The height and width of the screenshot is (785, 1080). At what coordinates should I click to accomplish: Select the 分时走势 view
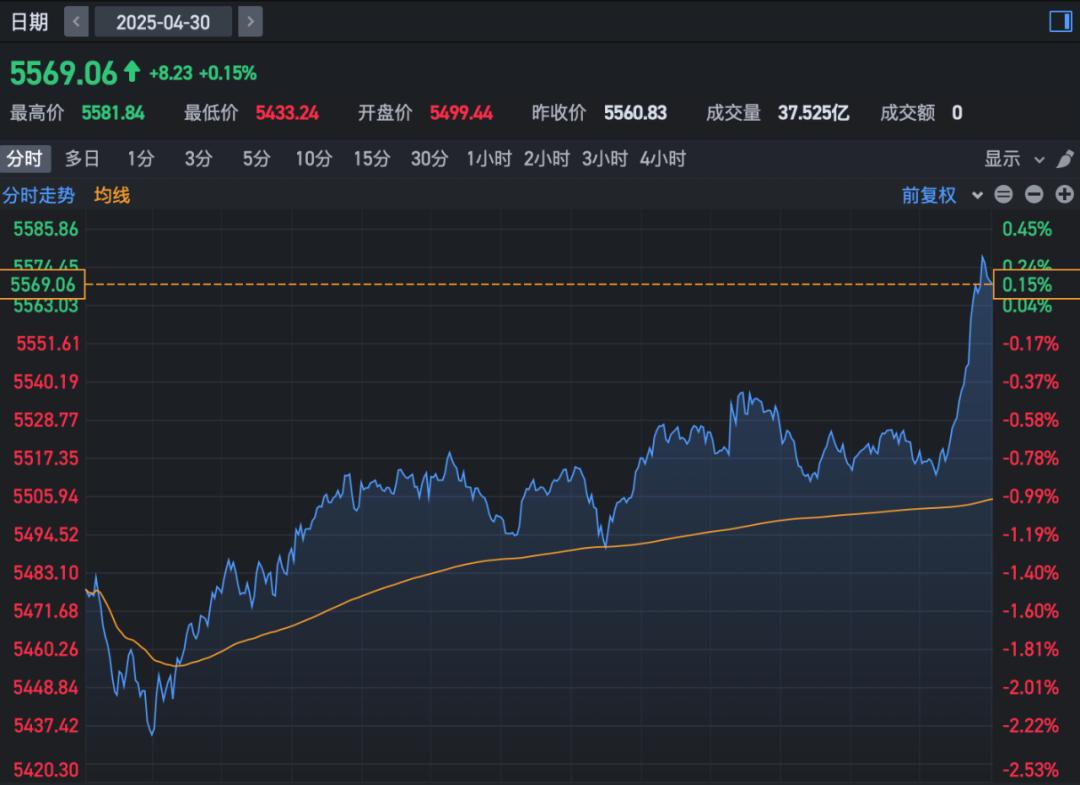[x=40, y=195]
